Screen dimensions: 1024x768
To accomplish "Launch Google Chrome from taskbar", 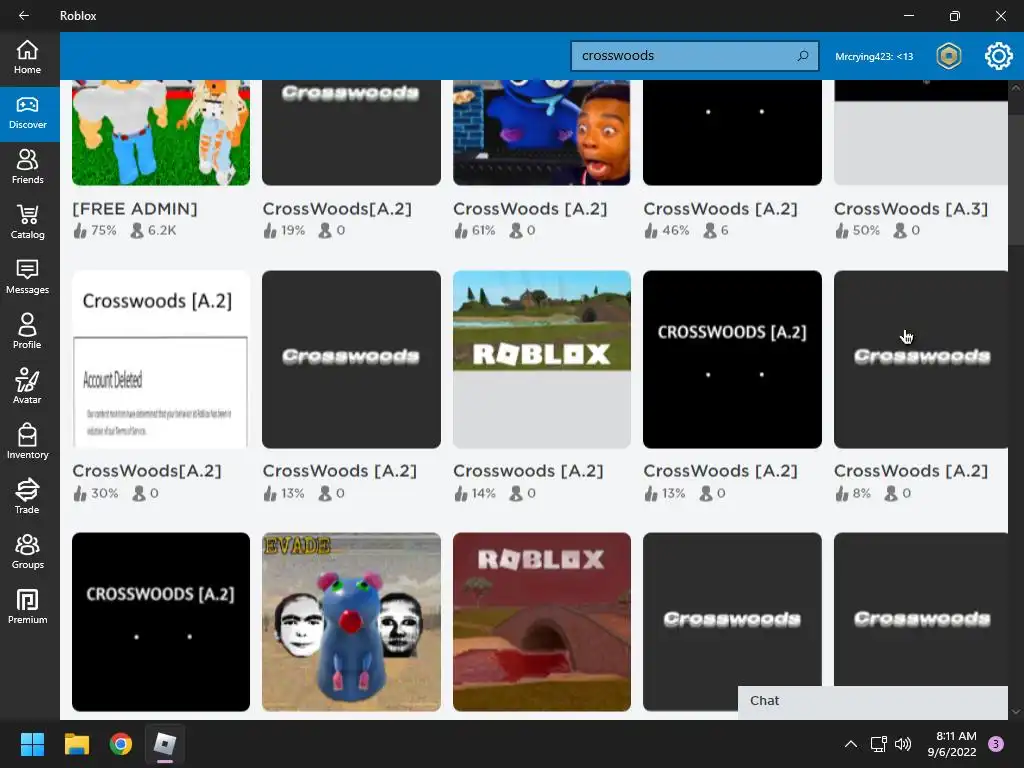I will coord(121,744).
